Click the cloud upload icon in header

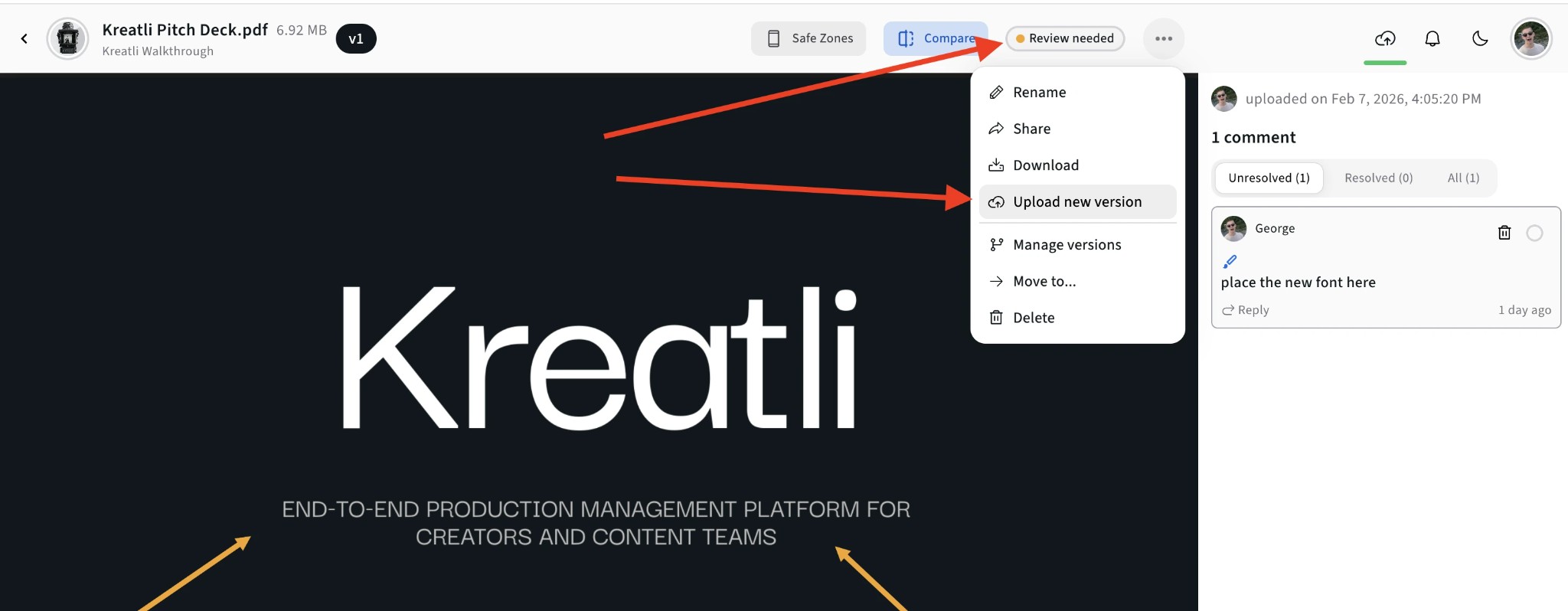tap(1385, 38)
